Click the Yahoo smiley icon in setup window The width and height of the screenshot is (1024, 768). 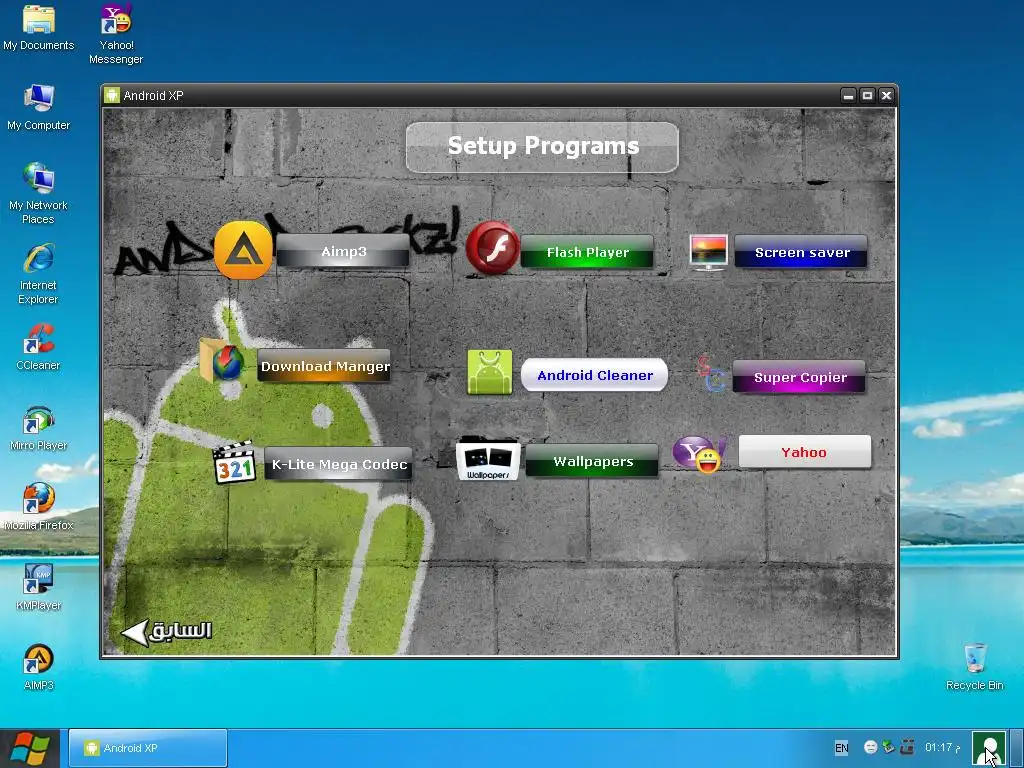tap(699, 455)
